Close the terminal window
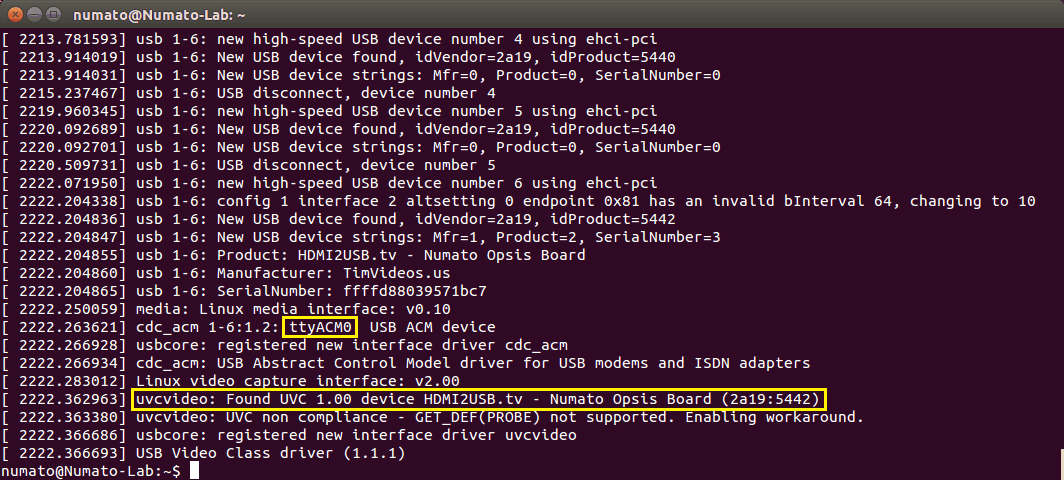 click(x=14, y=15)
